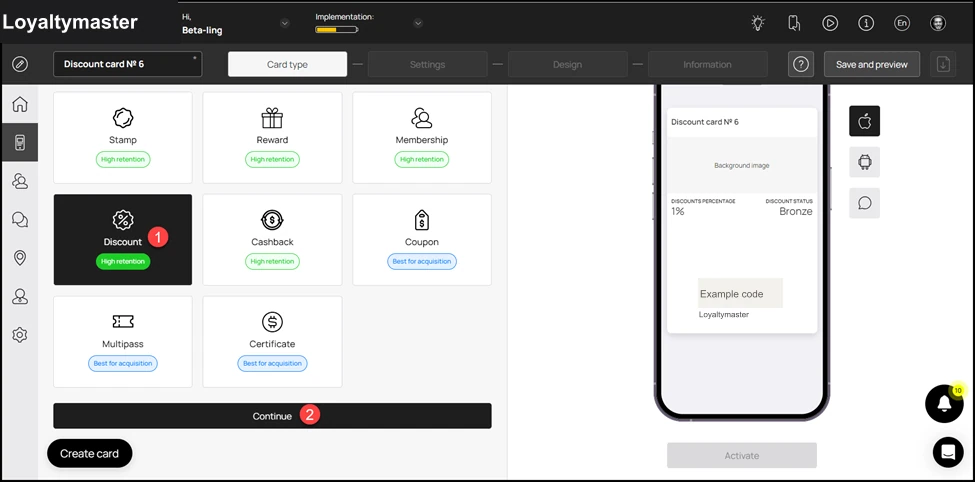Screen dimensions: 975x482
Task: Switch preview to Android device
Action: click(x=864, y=162)
